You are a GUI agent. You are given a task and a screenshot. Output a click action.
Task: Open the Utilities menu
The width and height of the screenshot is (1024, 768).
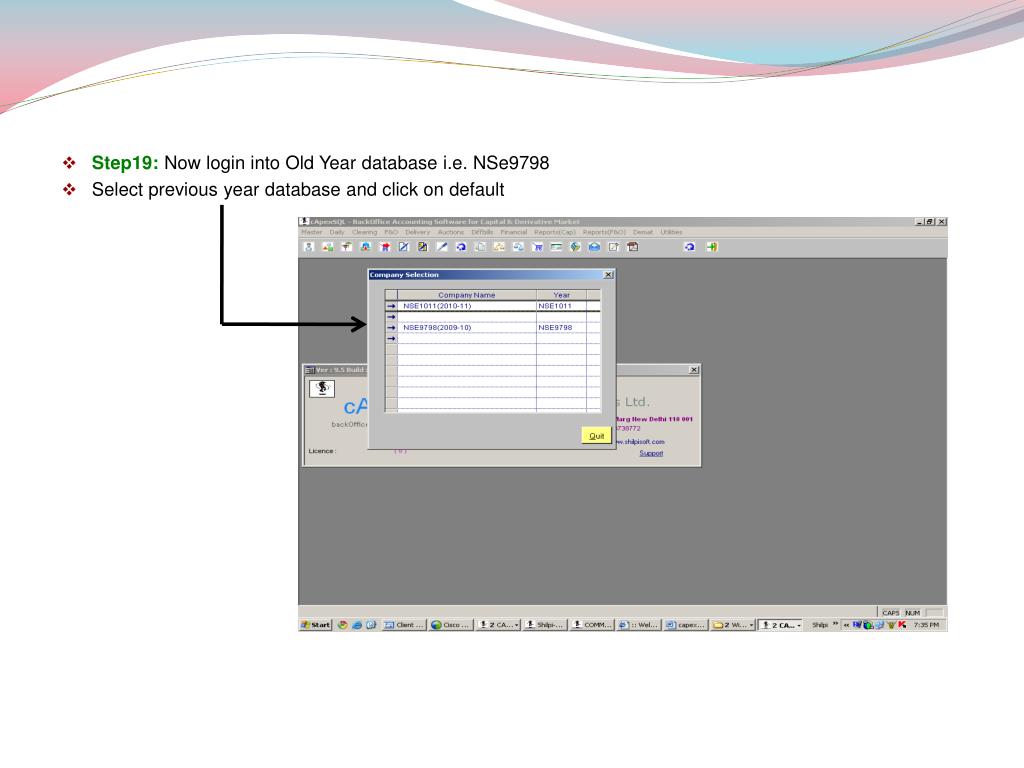[x=671, y=232]
